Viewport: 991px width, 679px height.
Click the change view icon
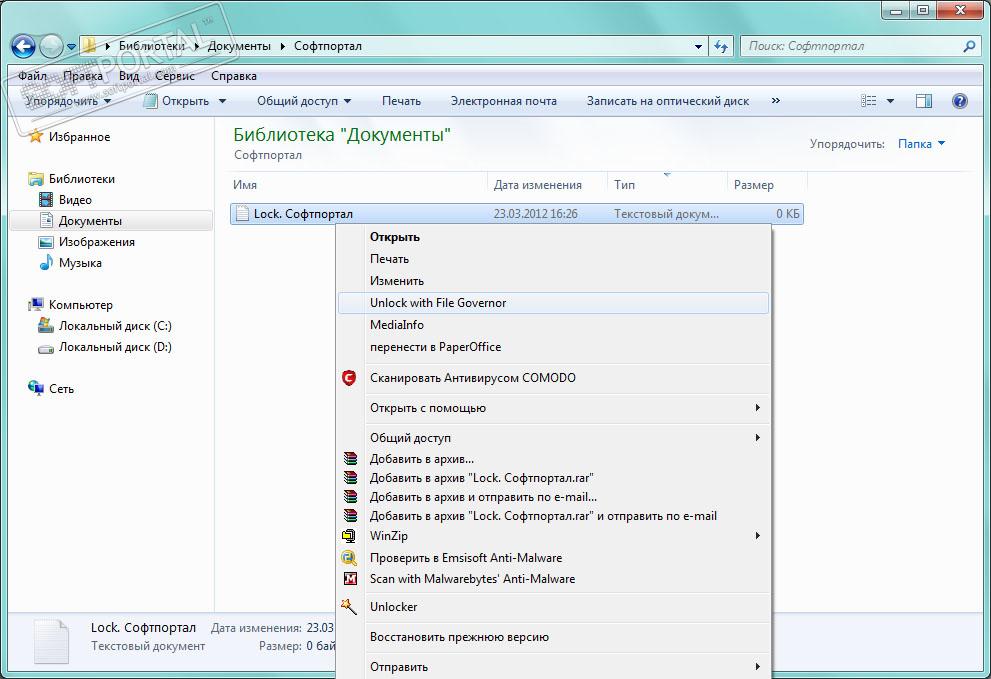coord(869,101)
